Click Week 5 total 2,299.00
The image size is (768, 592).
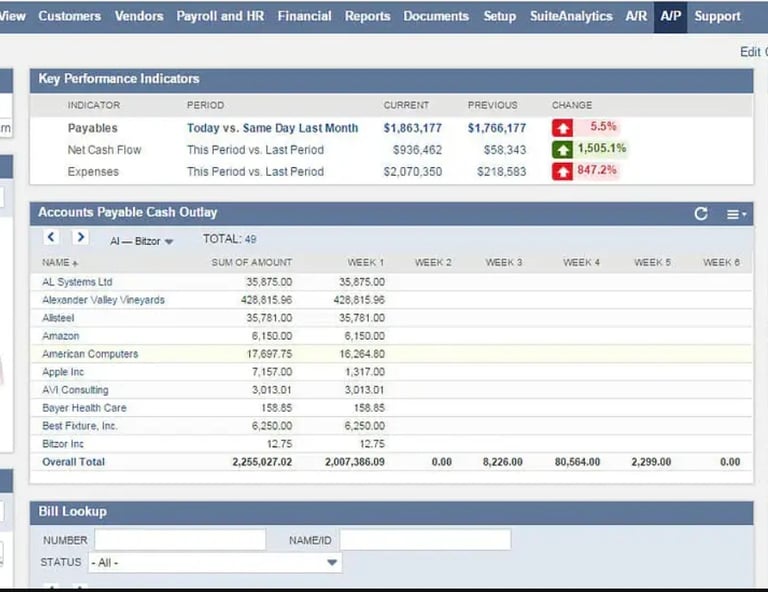(x=651, y=462)
